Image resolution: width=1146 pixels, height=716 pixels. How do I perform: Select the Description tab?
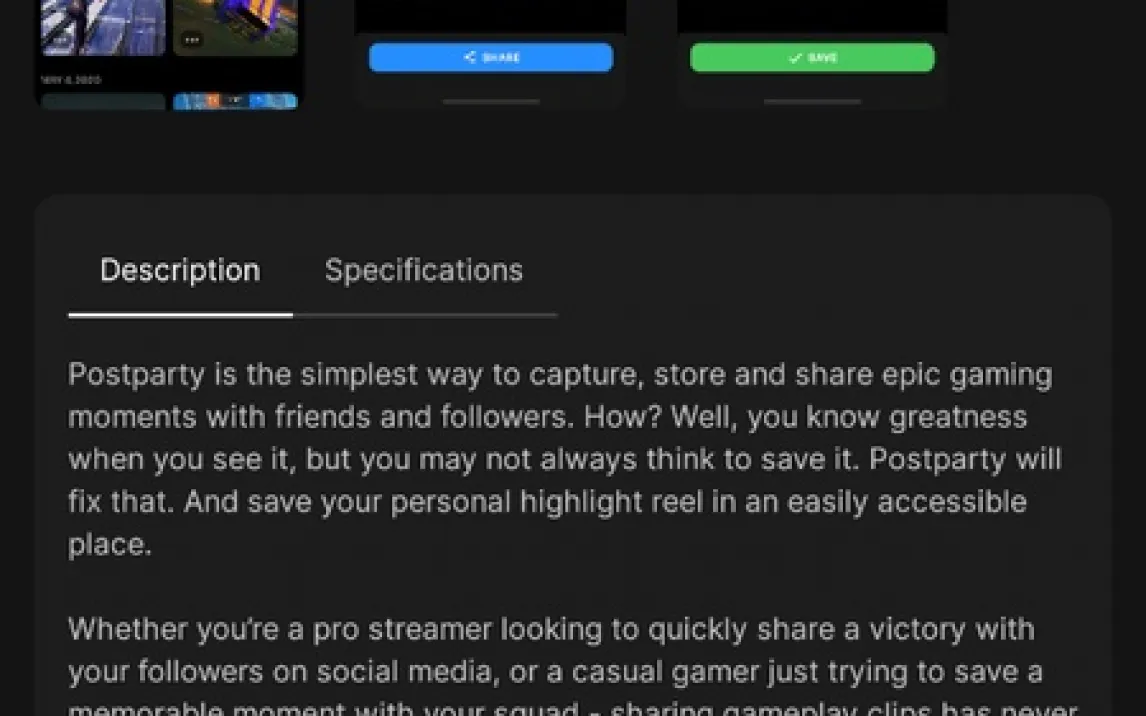click(x=180, y=270)
